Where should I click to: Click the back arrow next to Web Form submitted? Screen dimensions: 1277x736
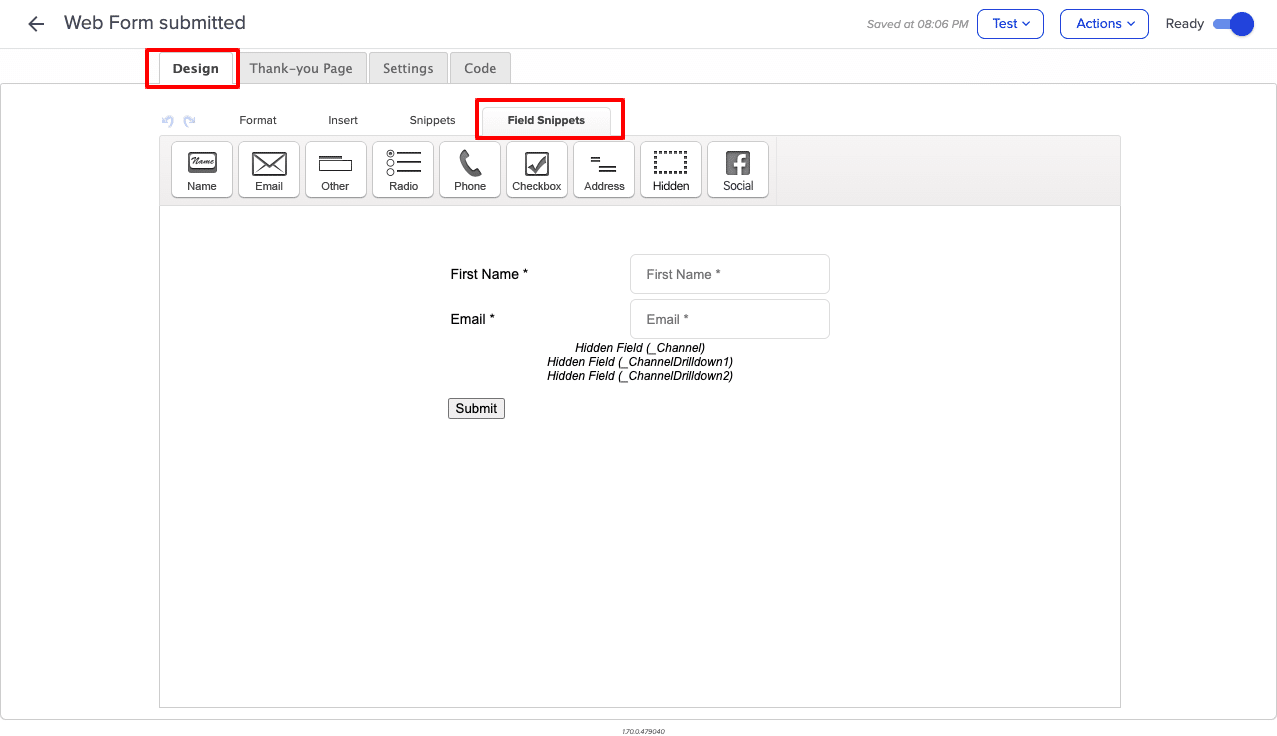[x=35, y=23]
